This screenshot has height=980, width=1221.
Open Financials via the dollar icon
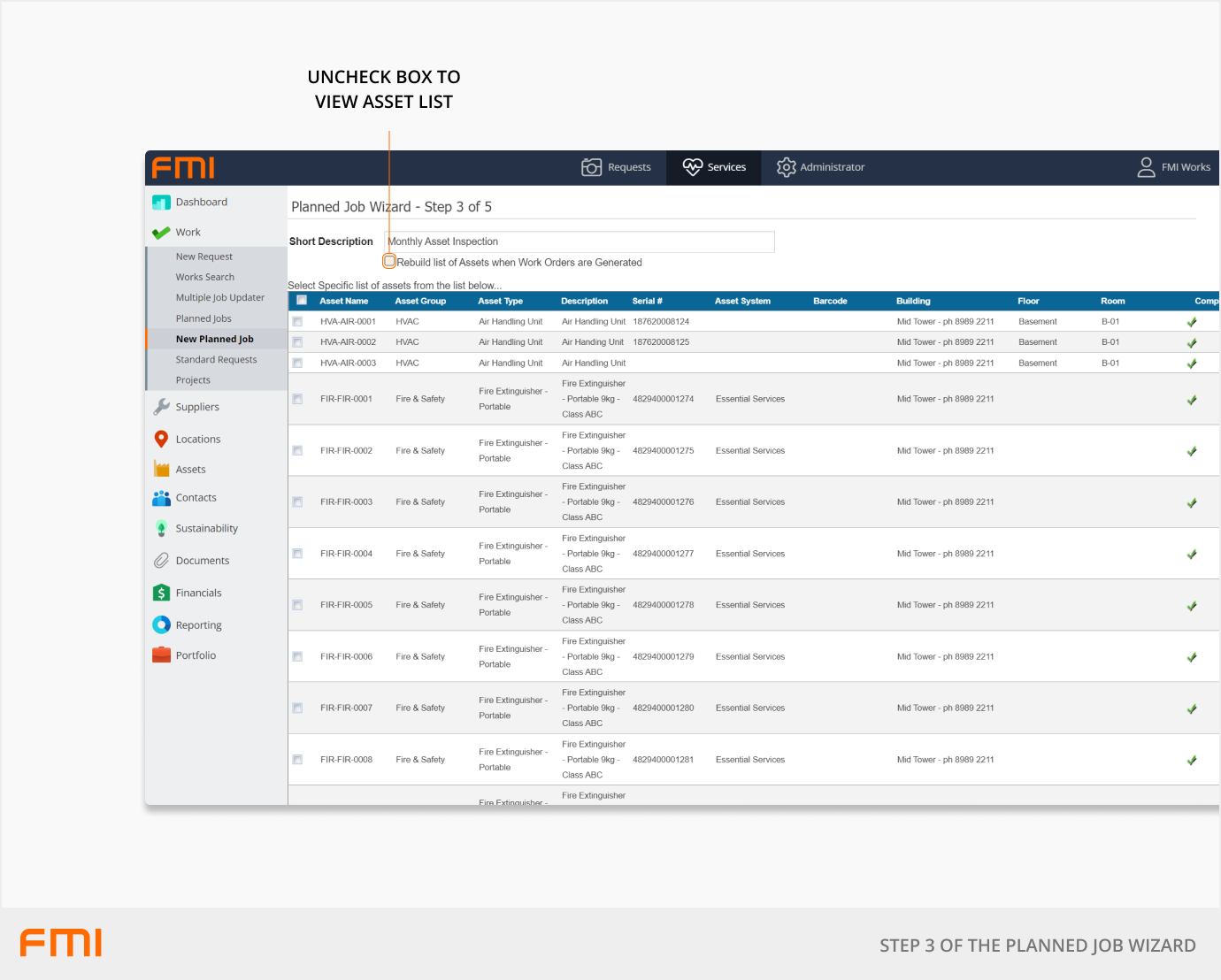point(161,593)
